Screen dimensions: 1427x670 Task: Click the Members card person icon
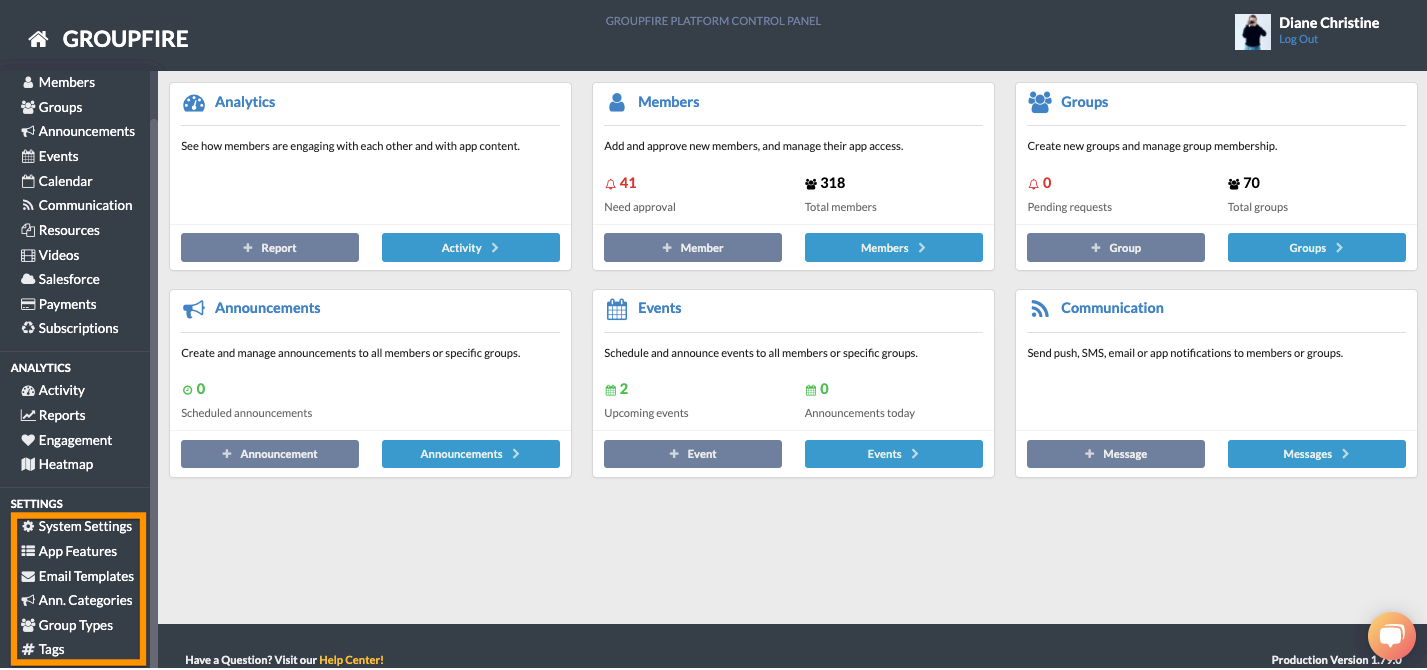click(617, 102)
